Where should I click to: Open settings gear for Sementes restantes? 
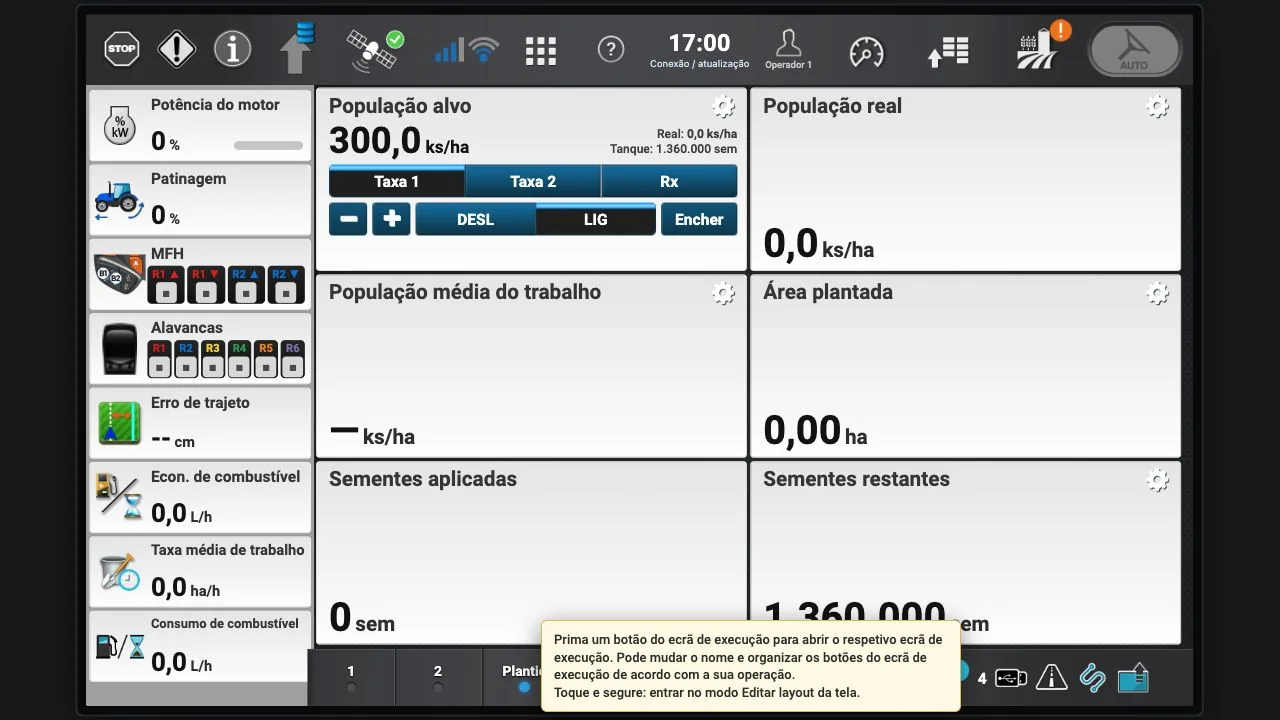click(x=1157, y=481)
